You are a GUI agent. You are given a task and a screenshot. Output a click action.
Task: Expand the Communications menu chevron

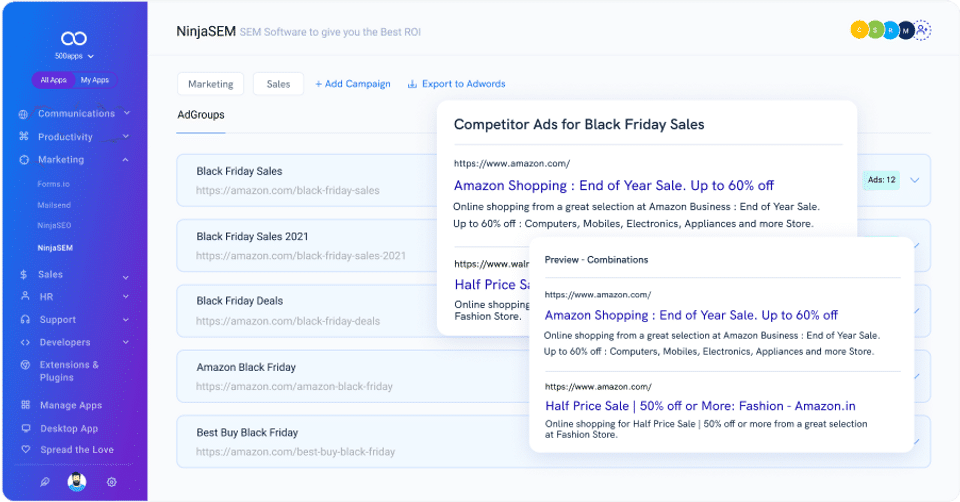[127, 113]
